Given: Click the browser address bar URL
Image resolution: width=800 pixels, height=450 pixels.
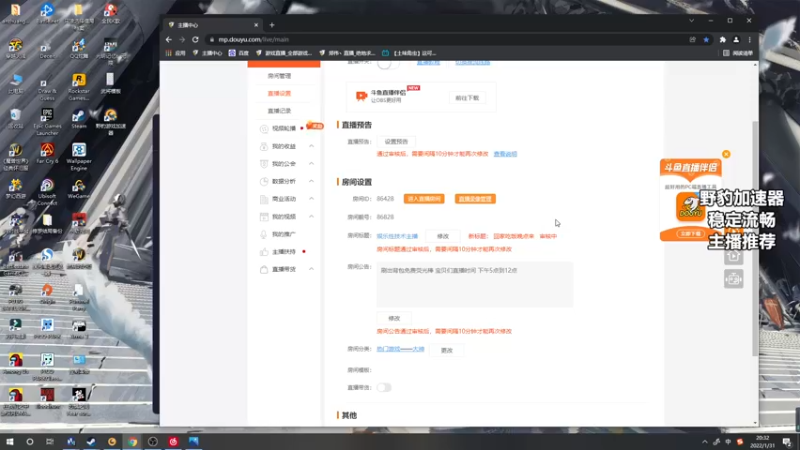Looking at the screenshot, I should coord(254,40).
